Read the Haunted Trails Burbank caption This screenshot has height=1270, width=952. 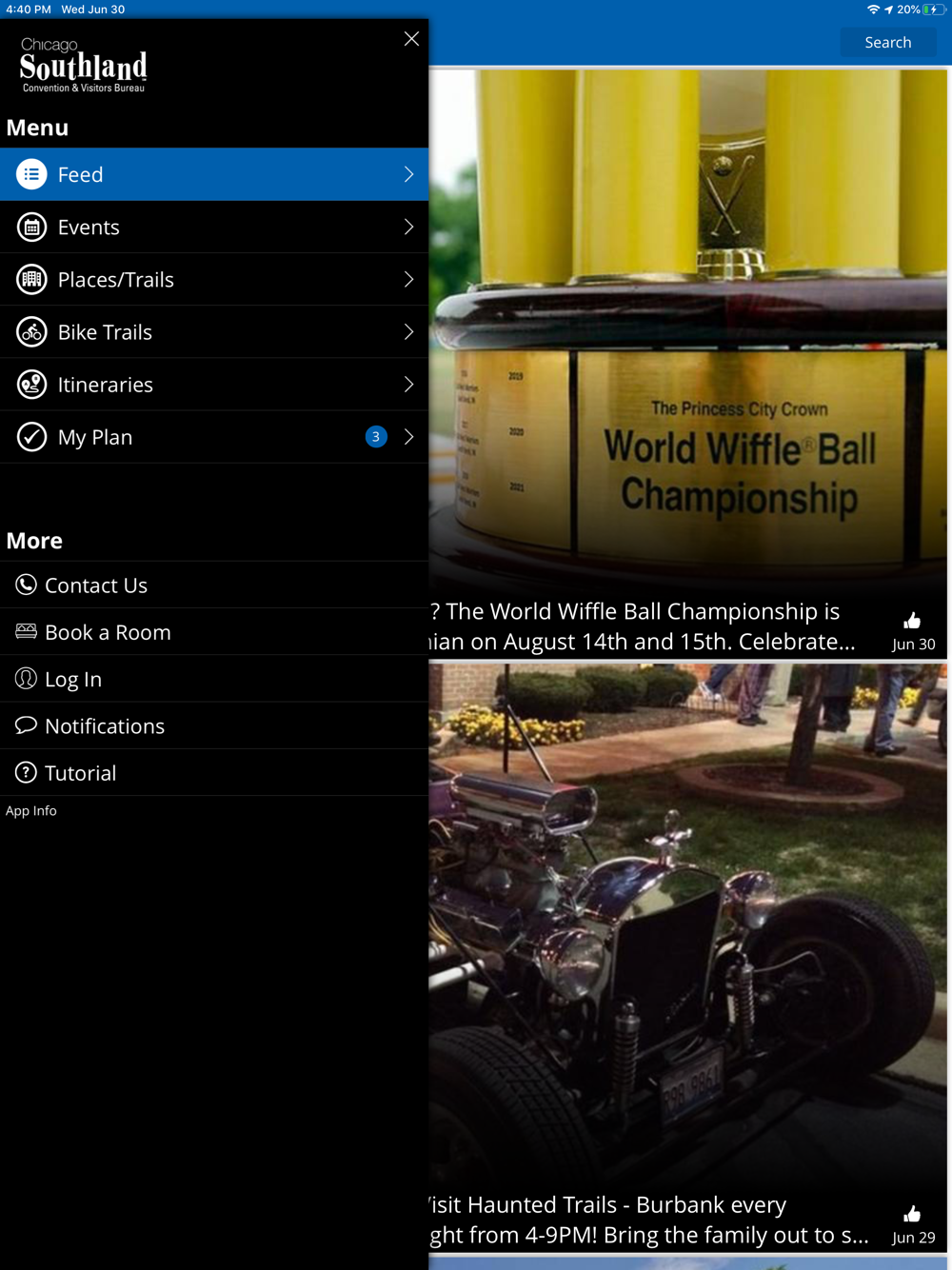(x=649, y=1220)
